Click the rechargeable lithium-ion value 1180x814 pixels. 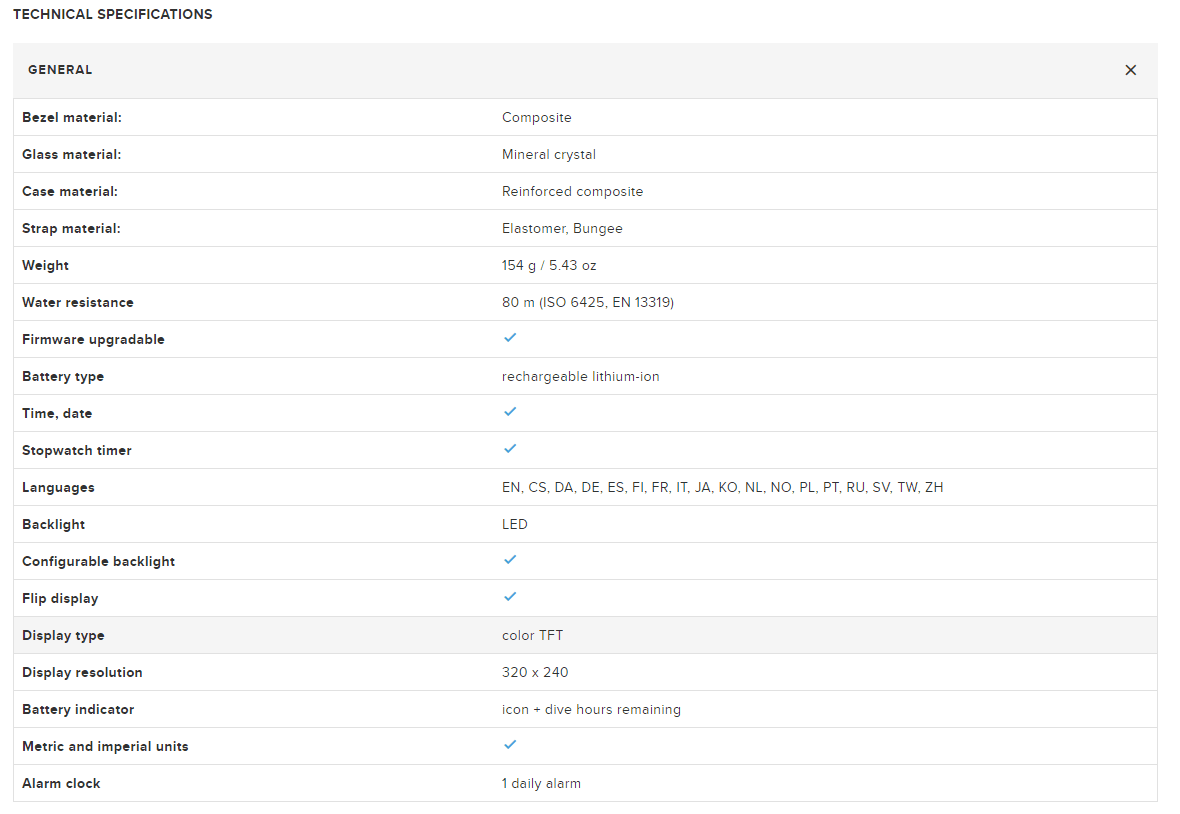[580, 377]
